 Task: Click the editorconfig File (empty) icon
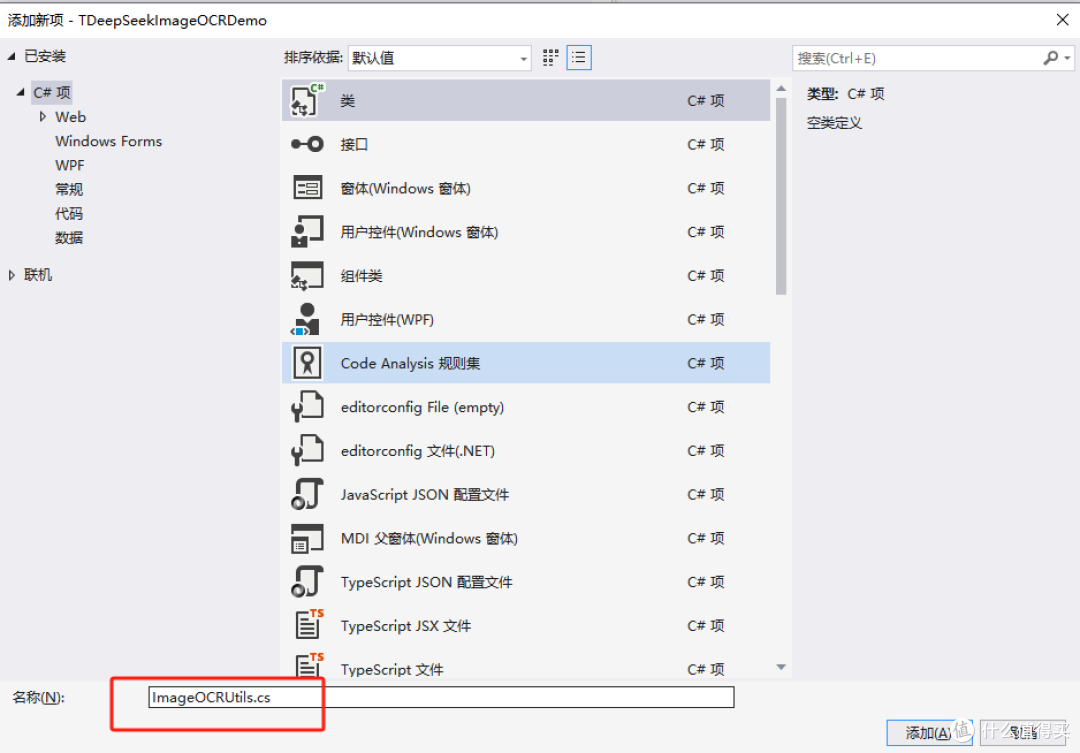(x=307, y=406)
